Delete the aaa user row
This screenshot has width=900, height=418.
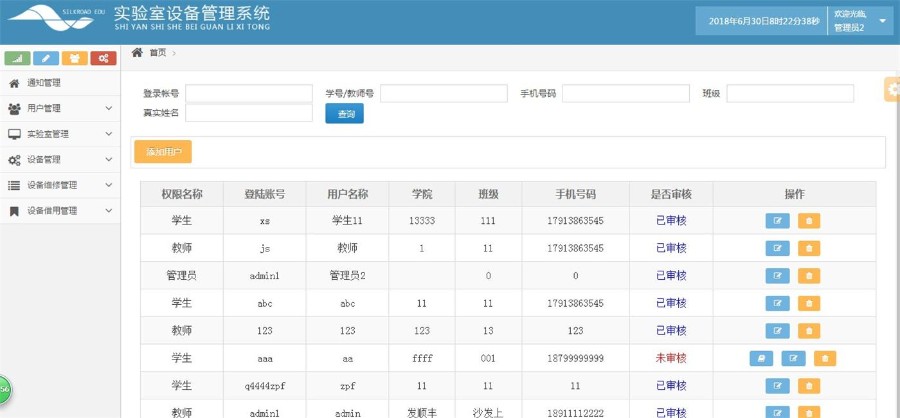pos(825,359)
